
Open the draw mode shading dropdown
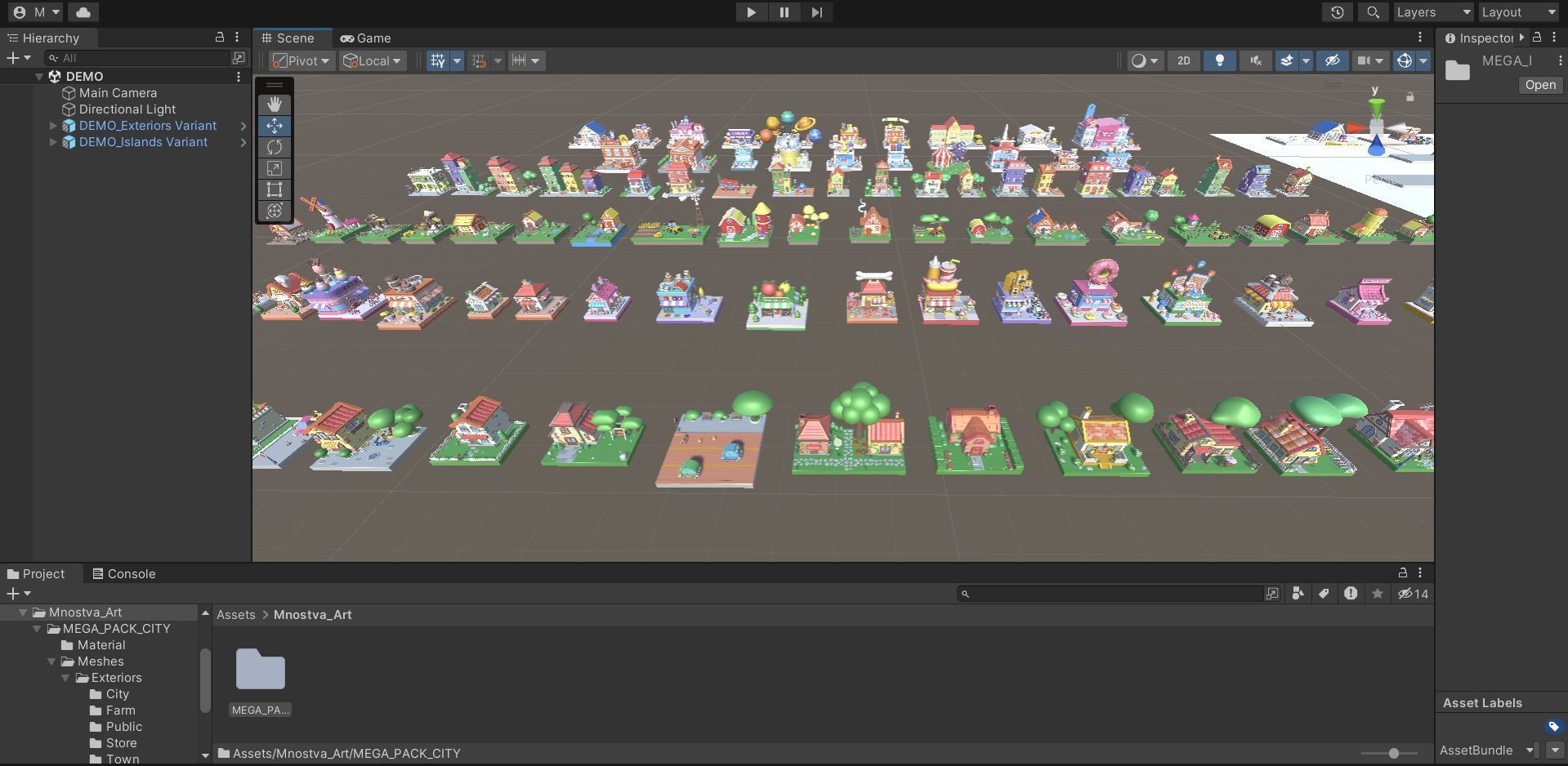click(1145, 60)
